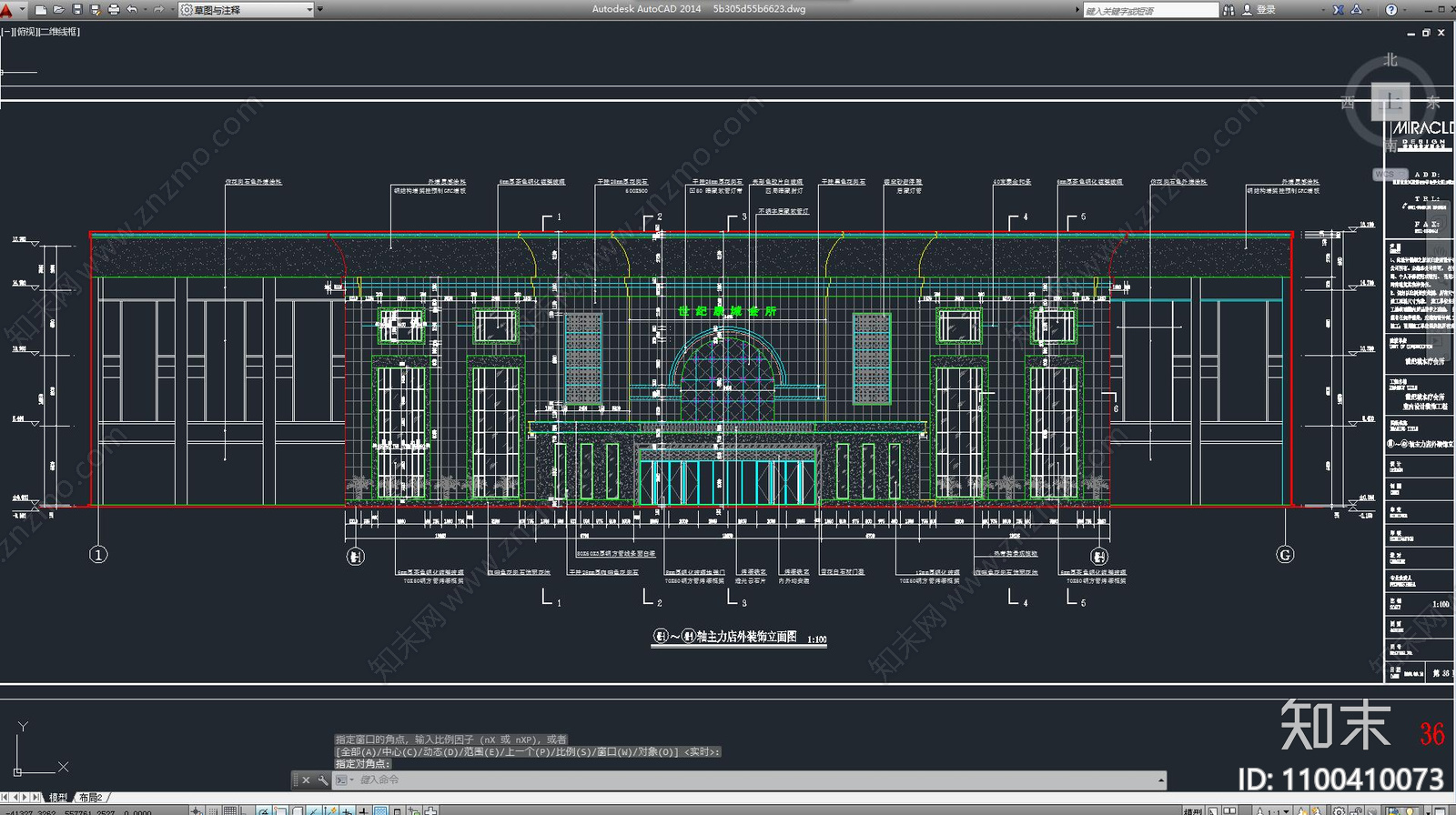Click the 键入命令 command input field
Screen dimensions: 1456x815
coord(757,780)
